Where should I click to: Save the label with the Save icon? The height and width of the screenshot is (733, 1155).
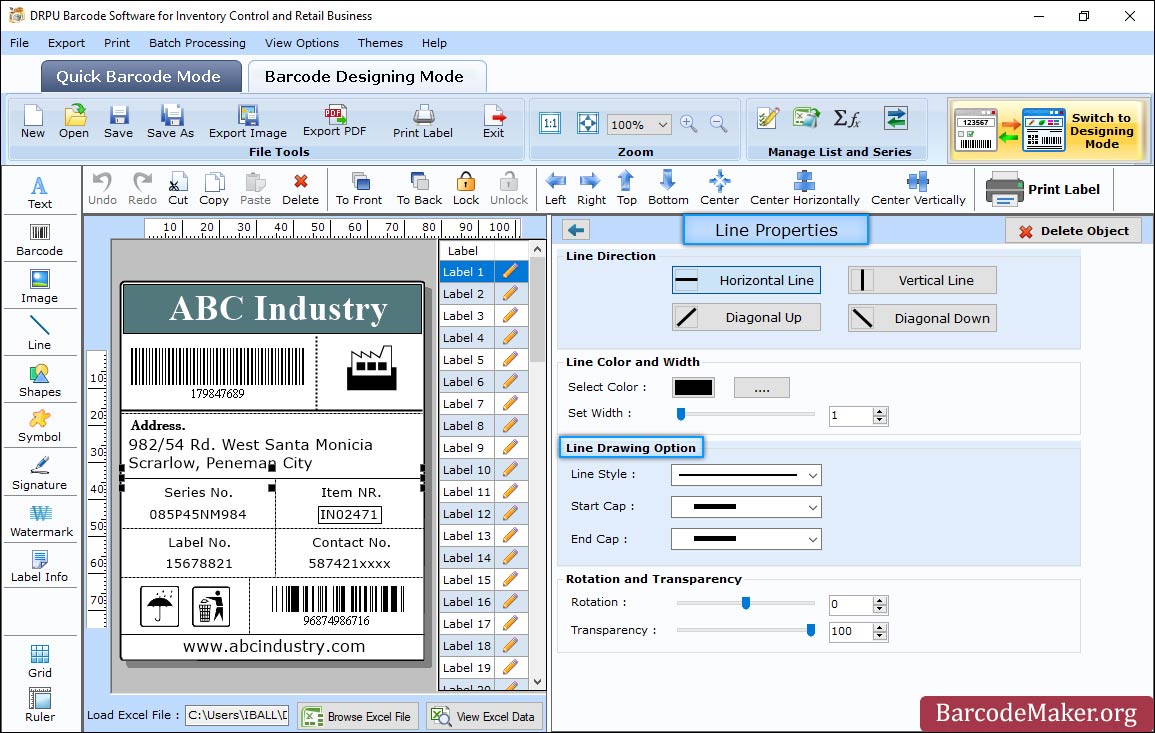click(x=119, y=122)
